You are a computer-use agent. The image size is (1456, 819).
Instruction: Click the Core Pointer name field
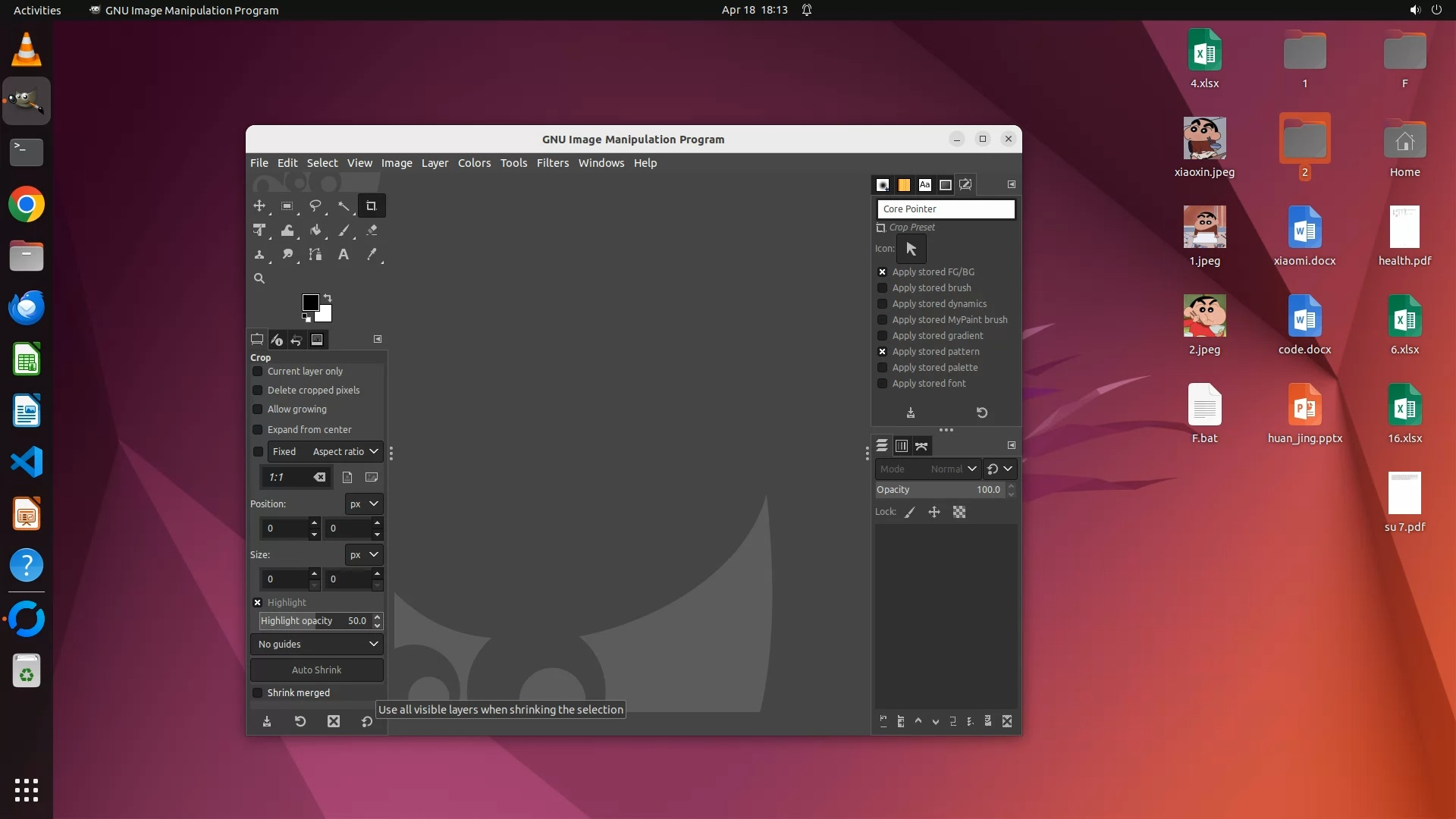click(x=946, y=209)
